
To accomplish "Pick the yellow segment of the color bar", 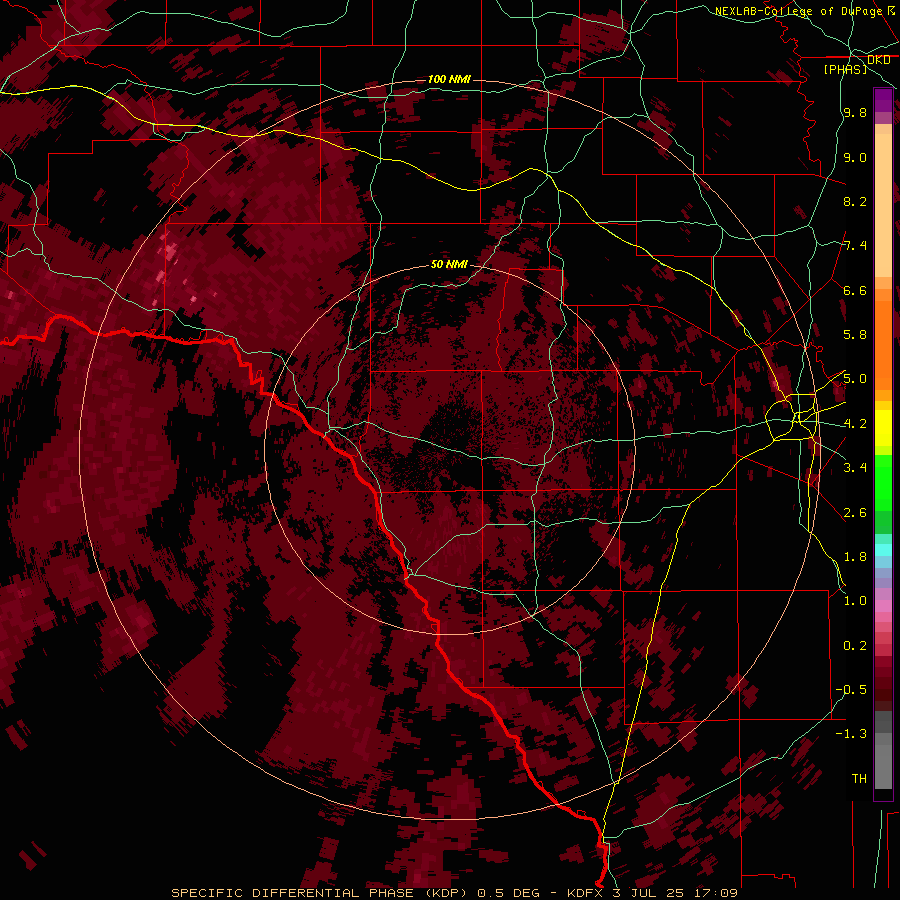I will (x=883, y=428).
